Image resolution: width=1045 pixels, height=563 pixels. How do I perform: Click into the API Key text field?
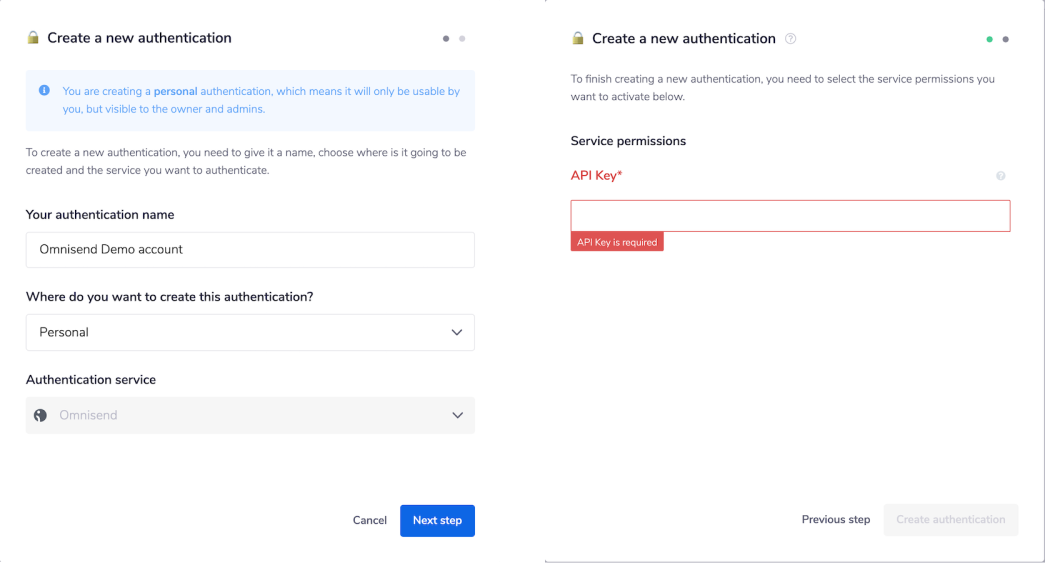pos(790,216)
